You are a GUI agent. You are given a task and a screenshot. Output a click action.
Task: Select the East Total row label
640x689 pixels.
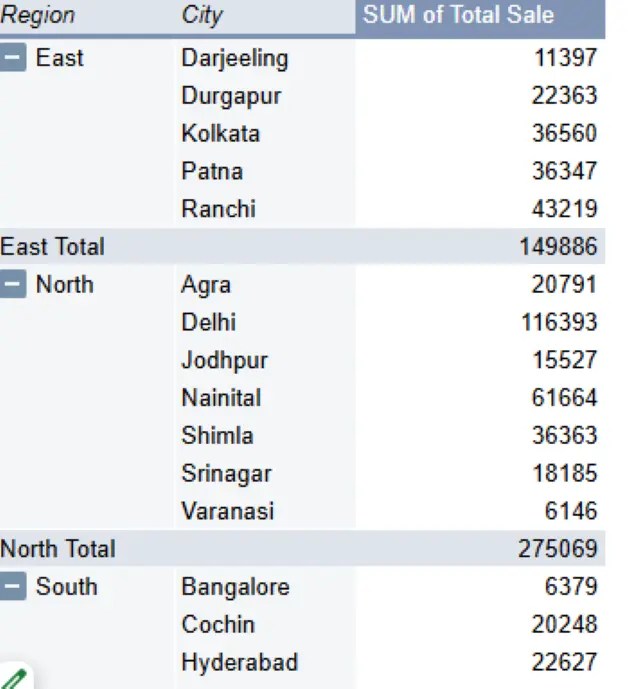click(53, 246)
